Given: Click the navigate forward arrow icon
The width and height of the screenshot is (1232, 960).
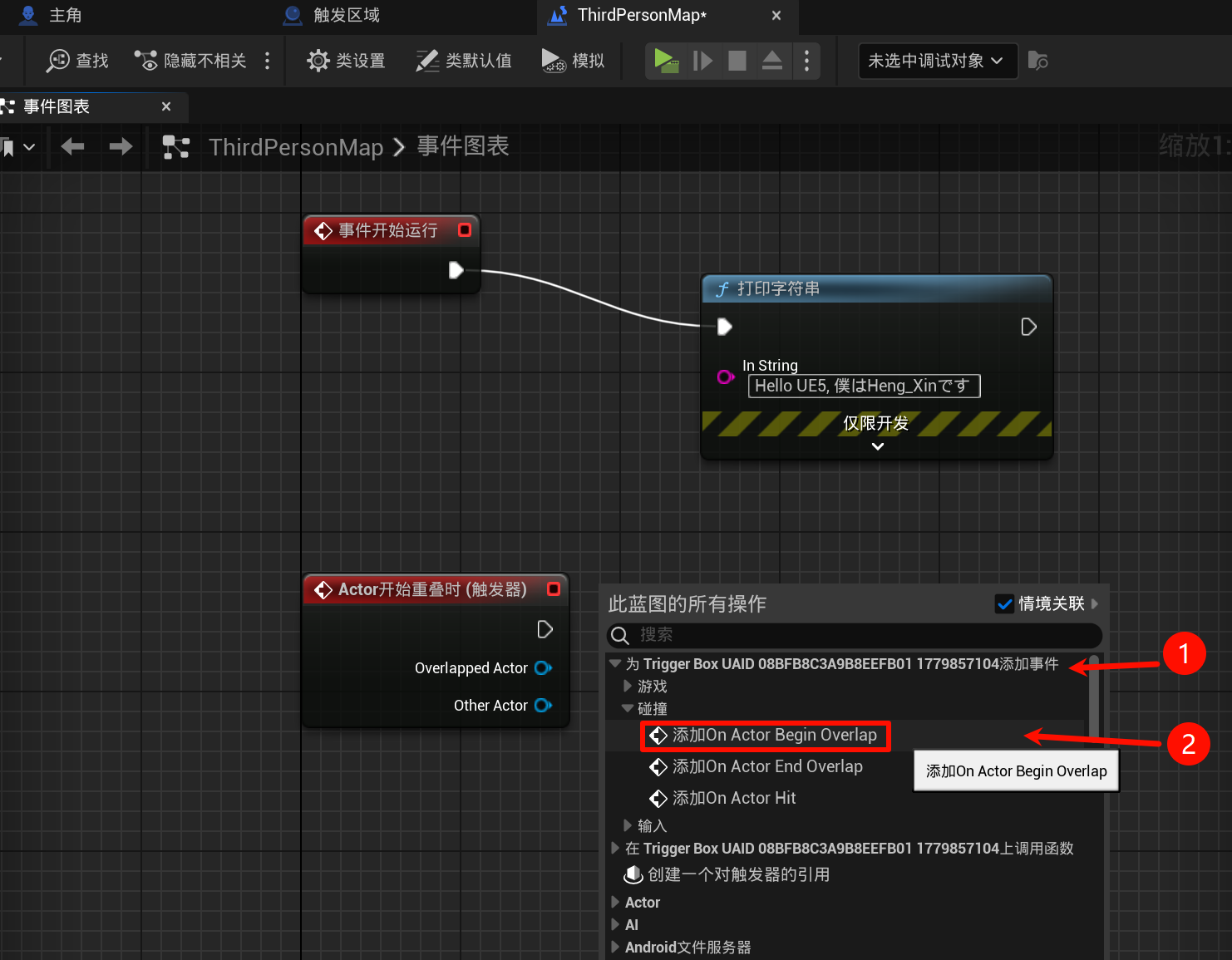Looking at the screenshot, I should [121, 147].
